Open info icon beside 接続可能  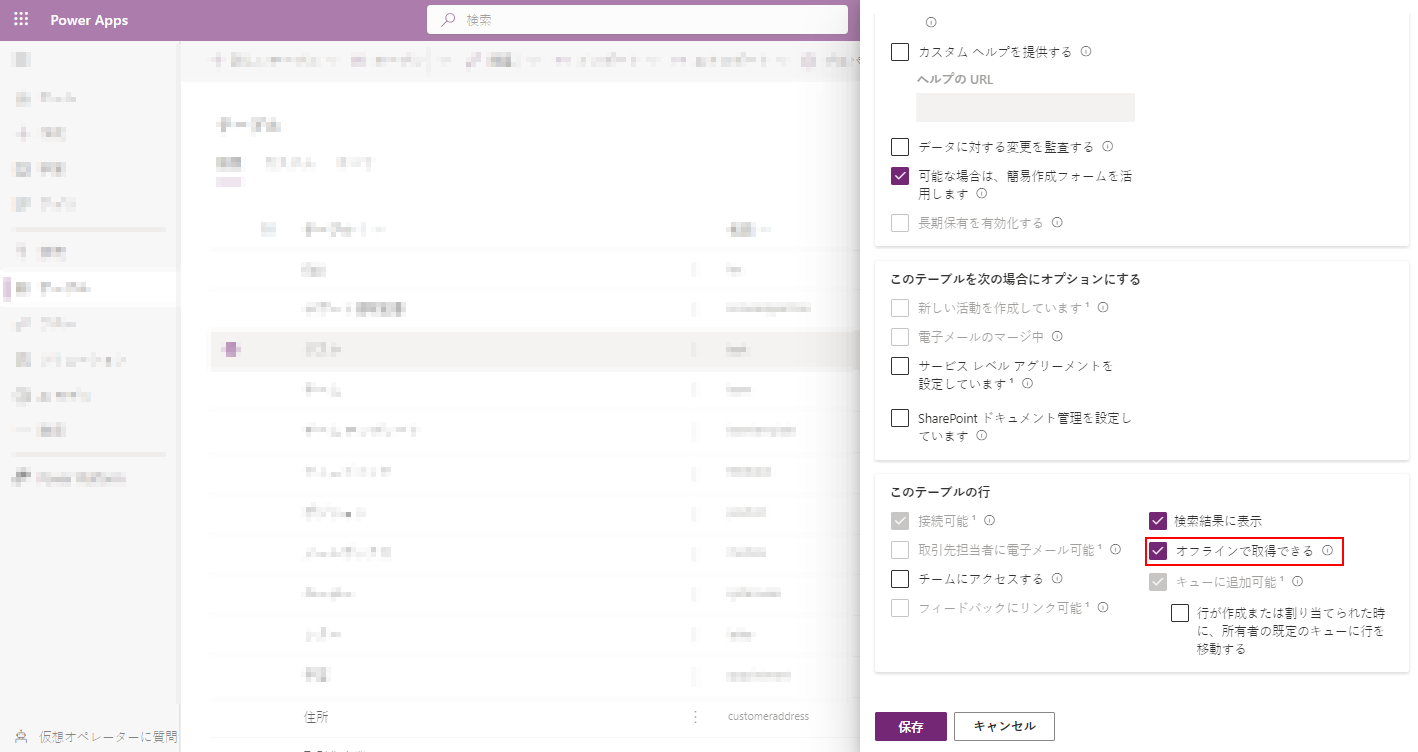(990, 521)
